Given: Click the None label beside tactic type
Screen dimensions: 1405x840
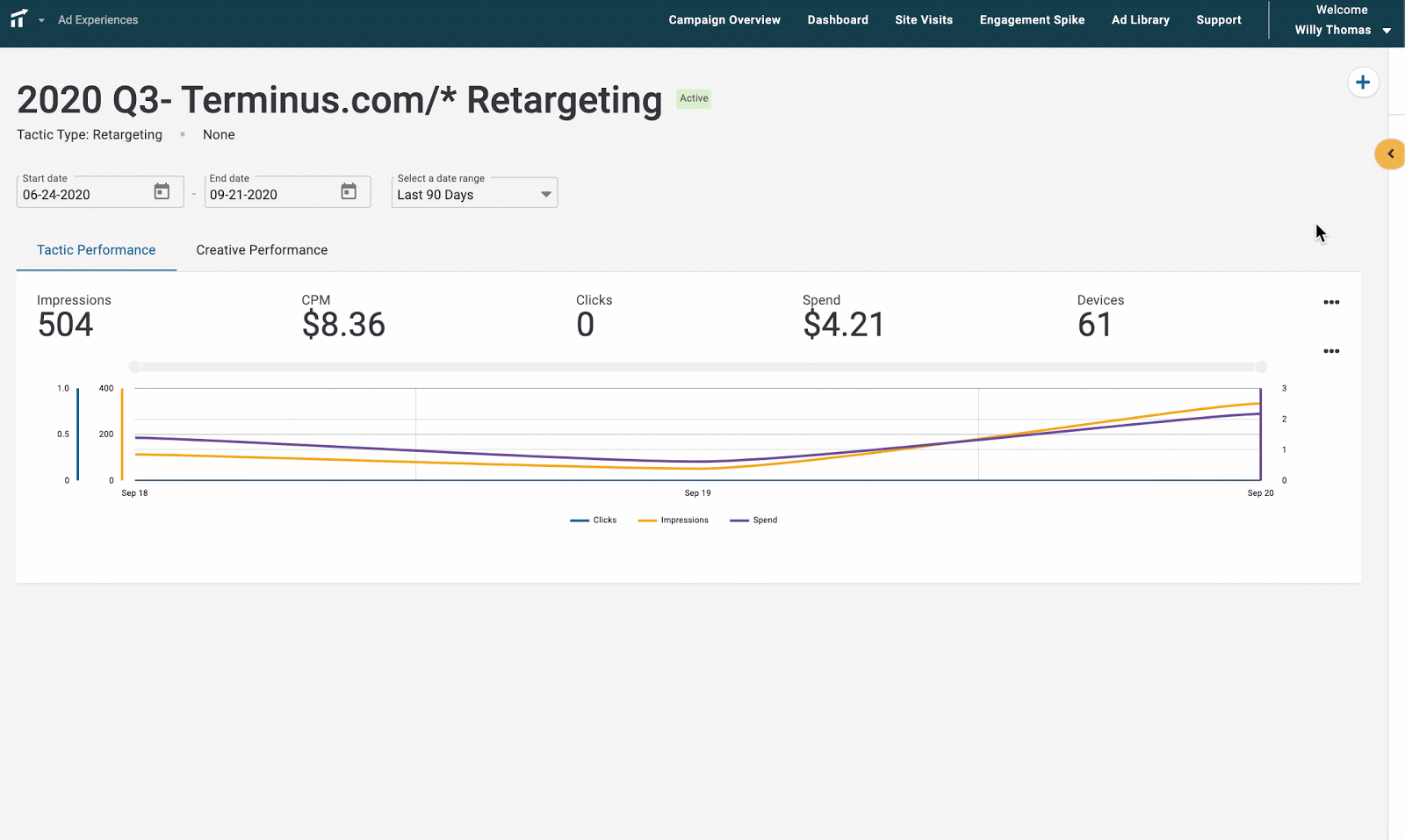Looking at the screenshot, I should [x=219, y=134].
